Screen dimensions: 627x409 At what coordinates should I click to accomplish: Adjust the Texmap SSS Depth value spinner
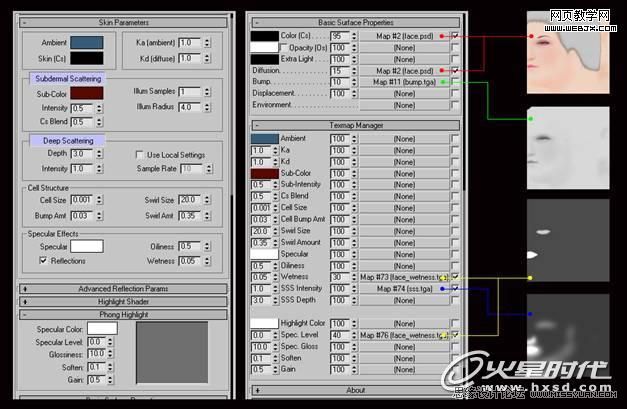click(275, 300)
